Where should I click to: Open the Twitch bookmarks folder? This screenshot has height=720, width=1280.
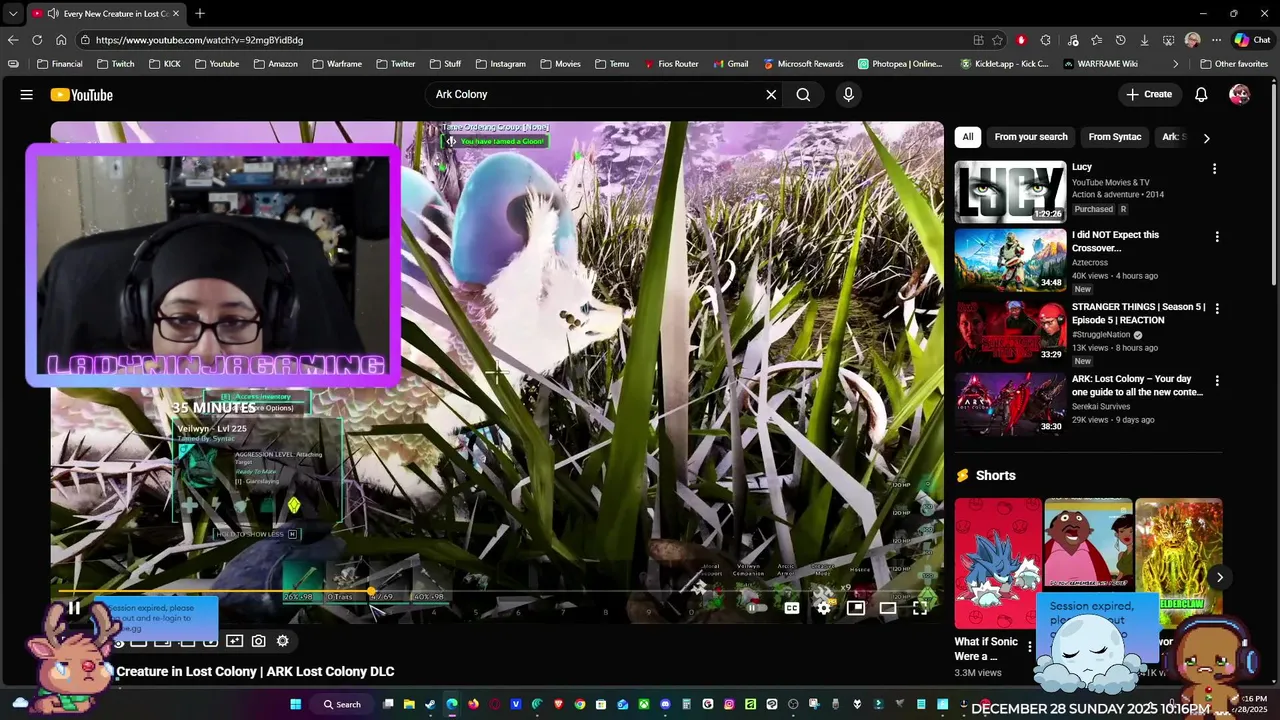click(x=116, y=64)
